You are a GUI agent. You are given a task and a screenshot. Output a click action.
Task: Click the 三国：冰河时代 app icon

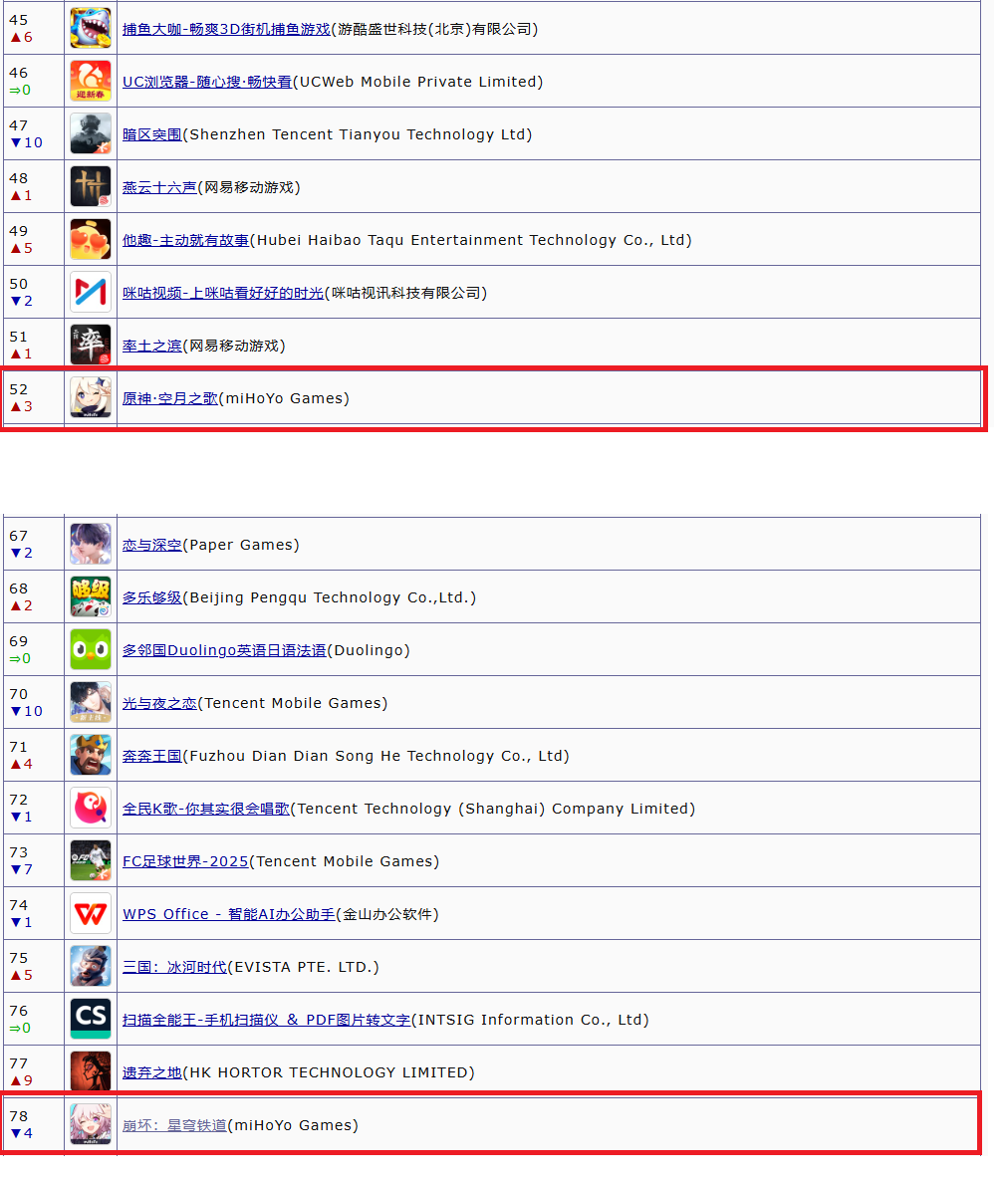(92, 967)
